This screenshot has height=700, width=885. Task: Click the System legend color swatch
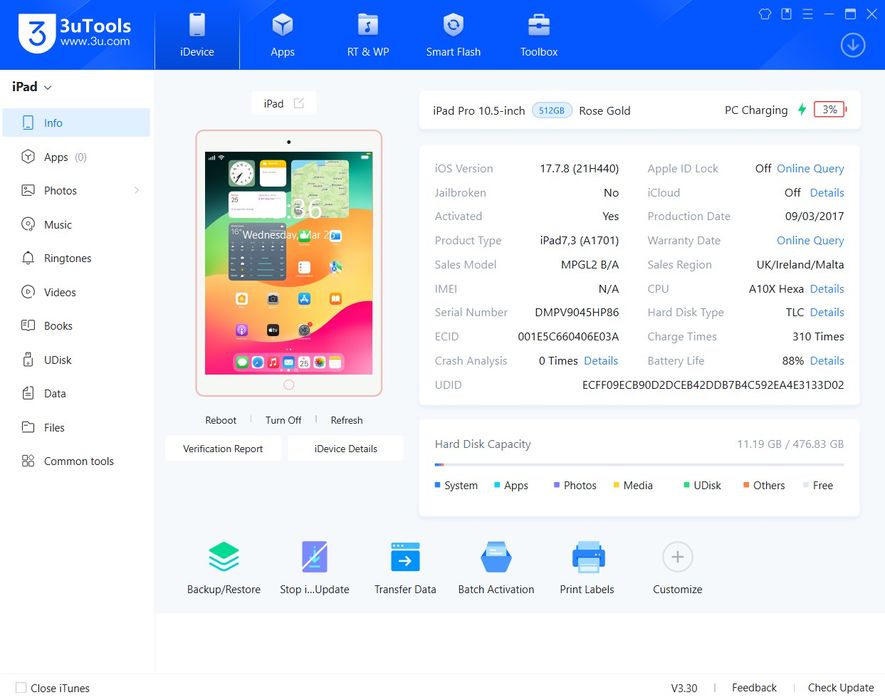[437, 485]
